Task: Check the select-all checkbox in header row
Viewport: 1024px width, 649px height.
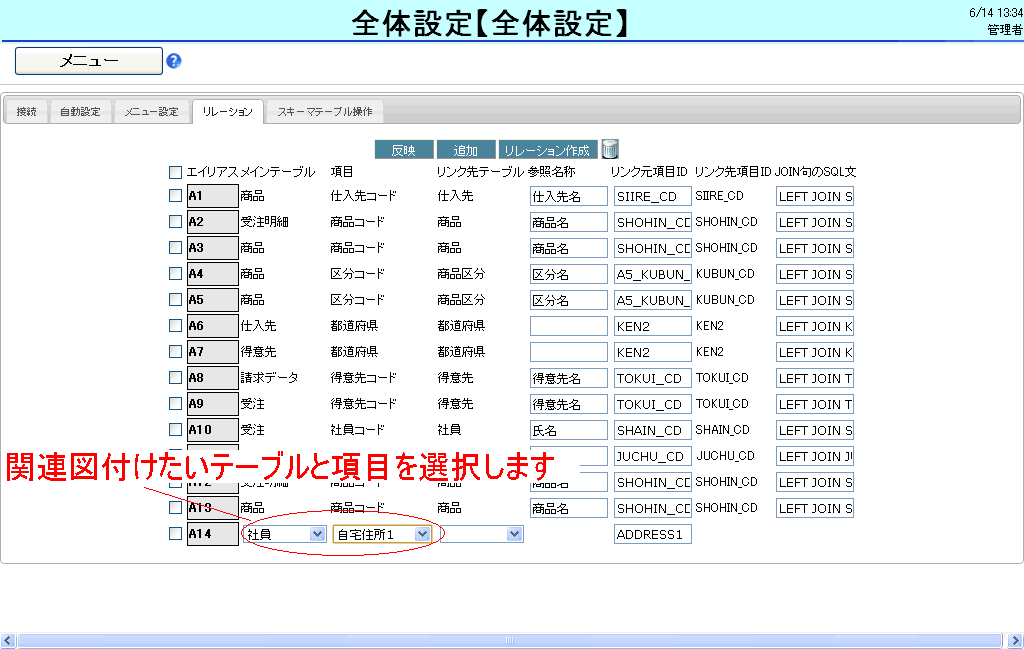Action: pyautogui.click(x=176, y=172)
